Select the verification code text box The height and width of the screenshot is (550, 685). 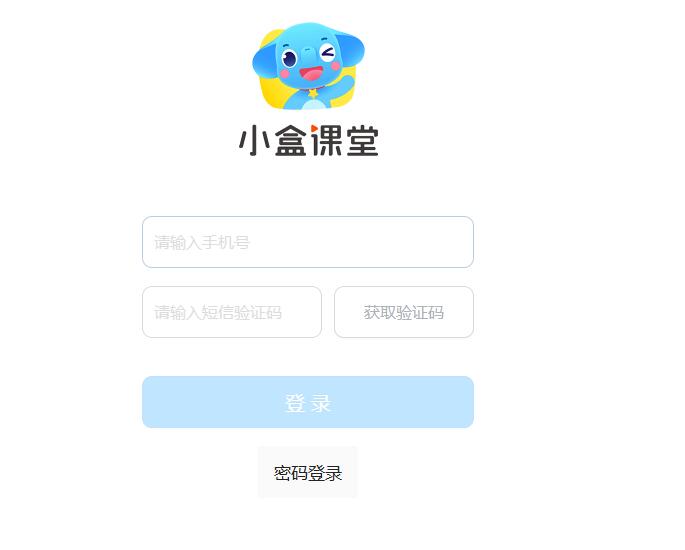click(232, 312)
